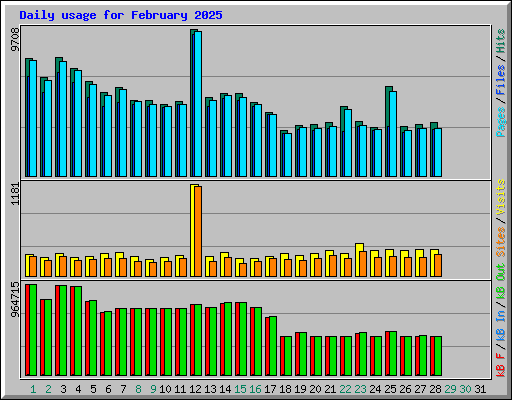512x400 pixels.
Task: Select day label 15 on the x-axis
Action: (x=240, y=389)
